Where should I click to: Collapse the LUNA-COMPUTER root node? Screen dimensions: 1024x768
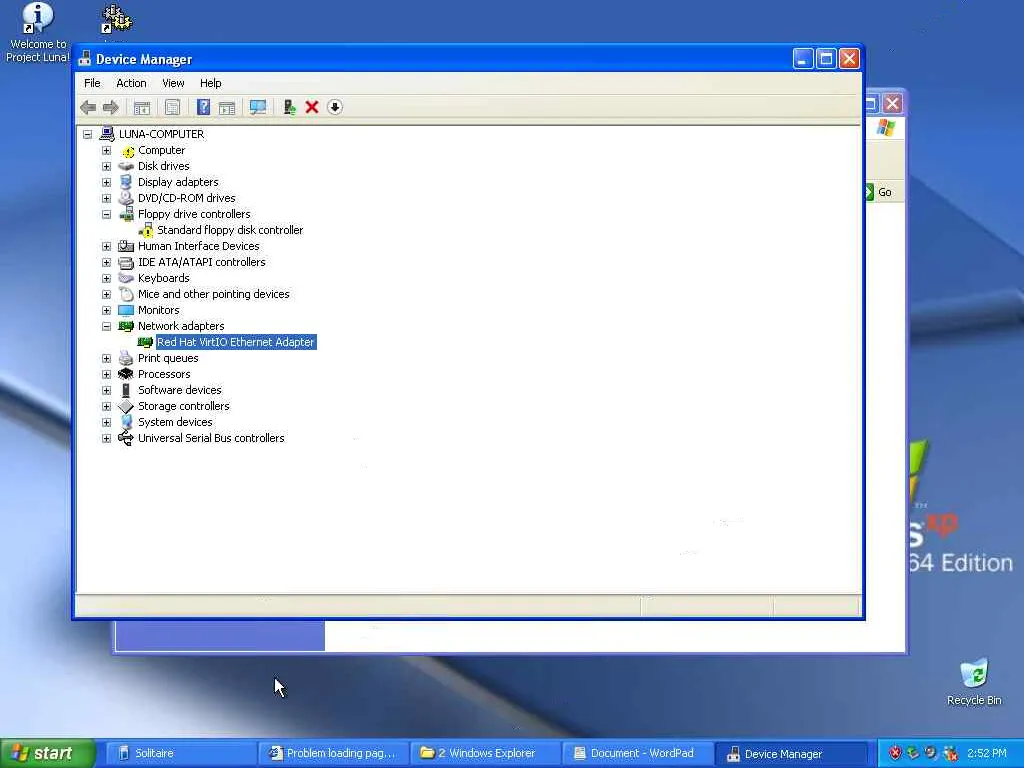pos(88,135)
